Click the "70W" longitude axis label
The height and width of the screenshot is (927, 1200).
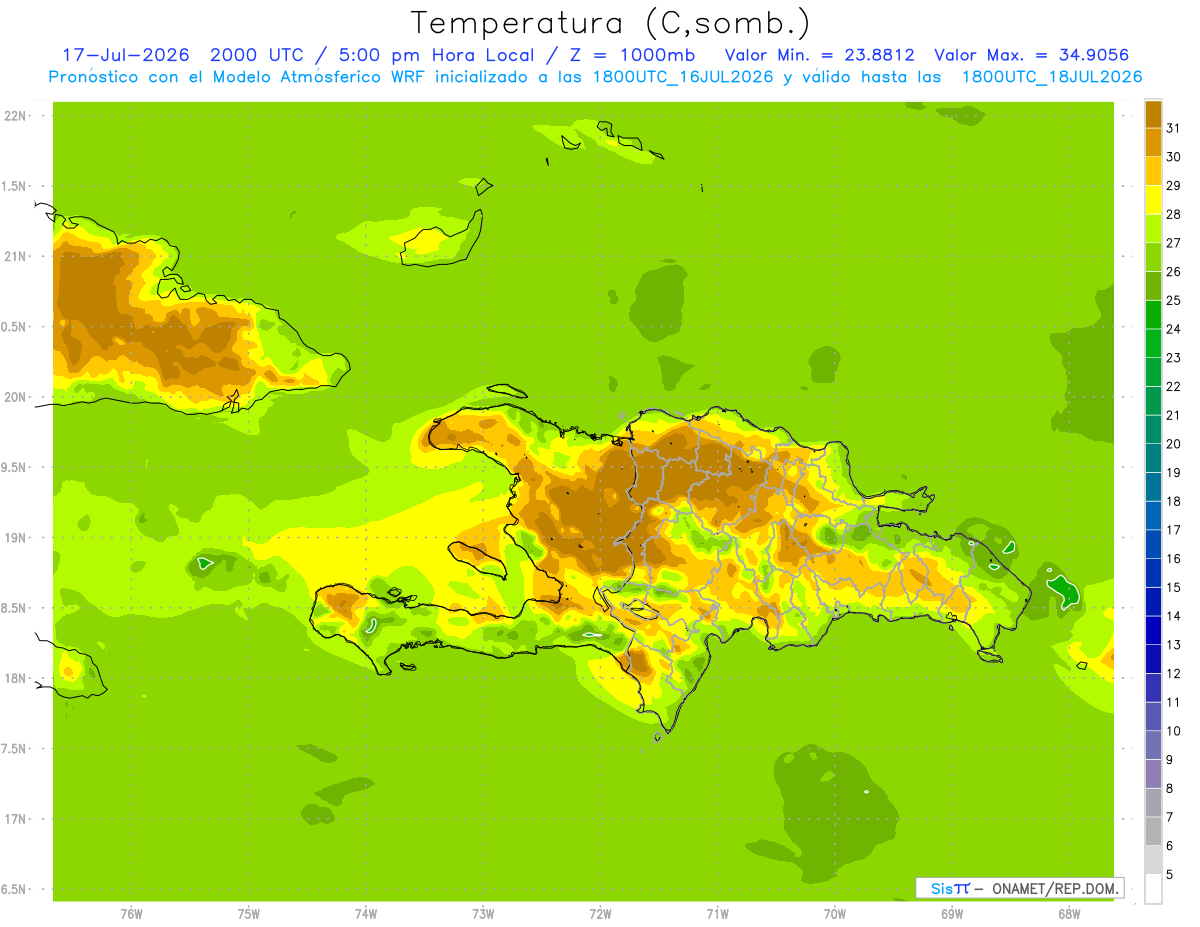(x=835, y=914)
